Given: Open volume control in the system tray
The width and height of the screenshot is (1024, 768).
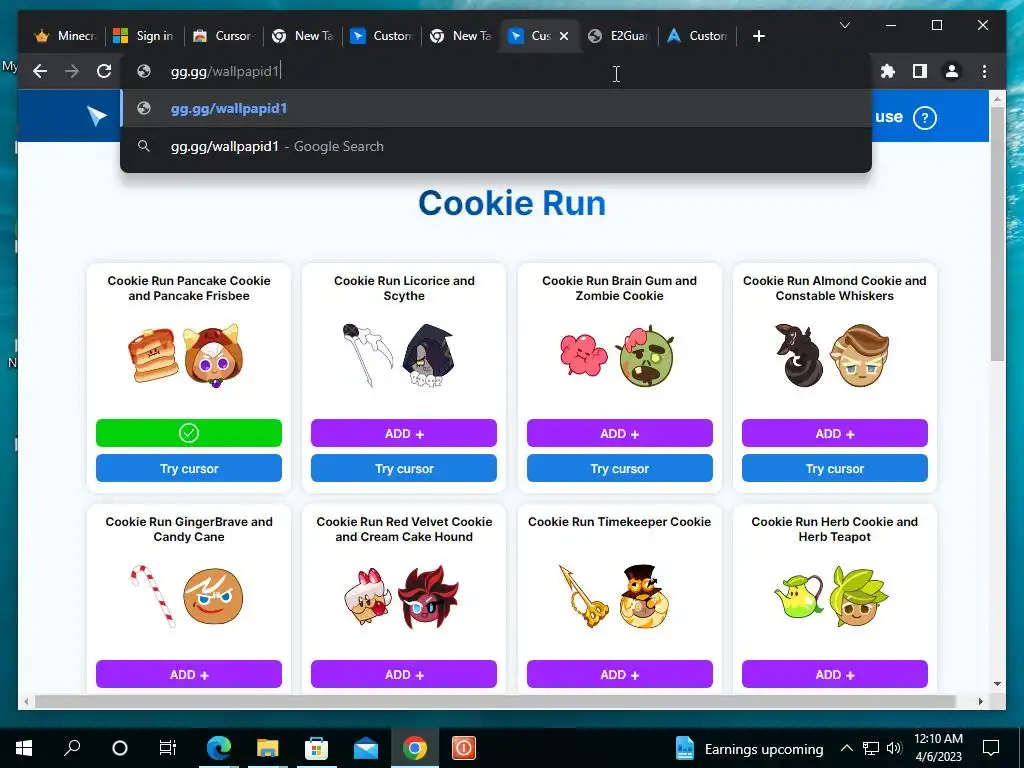Looking at the screenshot, I should [895, 748].
